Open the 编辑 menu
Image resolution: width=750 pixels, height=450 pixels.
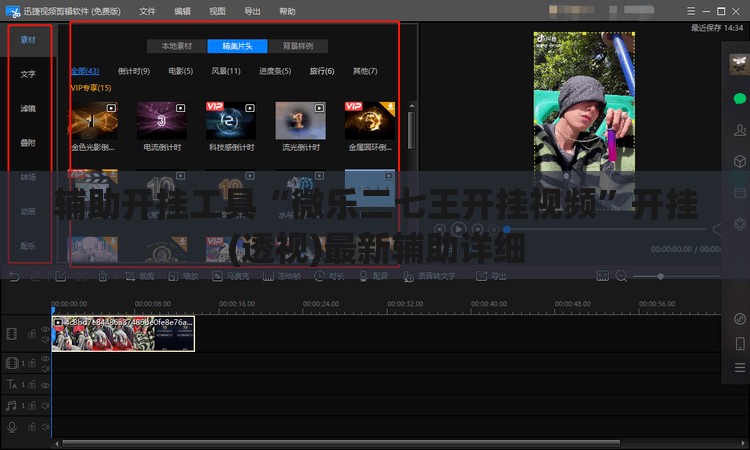(x=182, y=11)
